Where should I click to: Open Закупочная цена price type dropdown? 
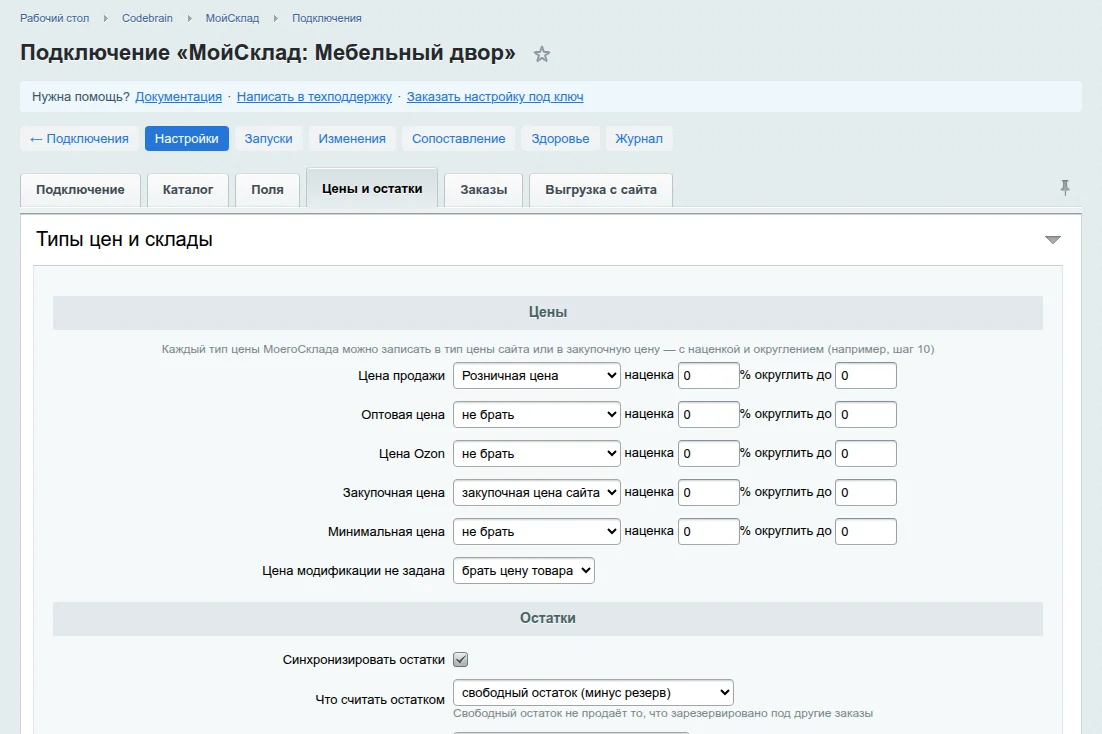point(537,493)
